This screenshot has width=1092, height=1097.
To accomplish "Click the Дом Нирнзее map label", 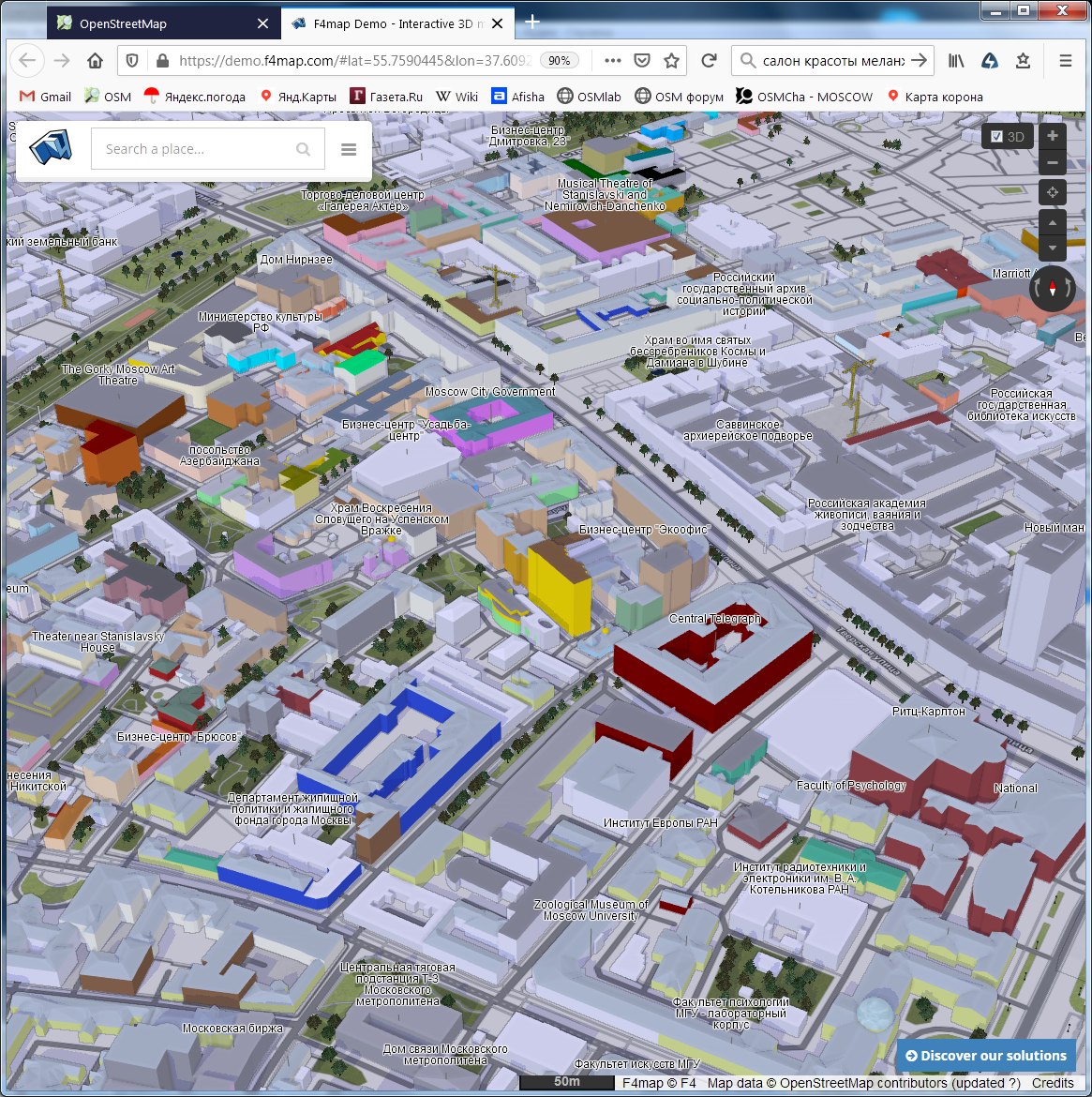I will click(x=296, y=260).
